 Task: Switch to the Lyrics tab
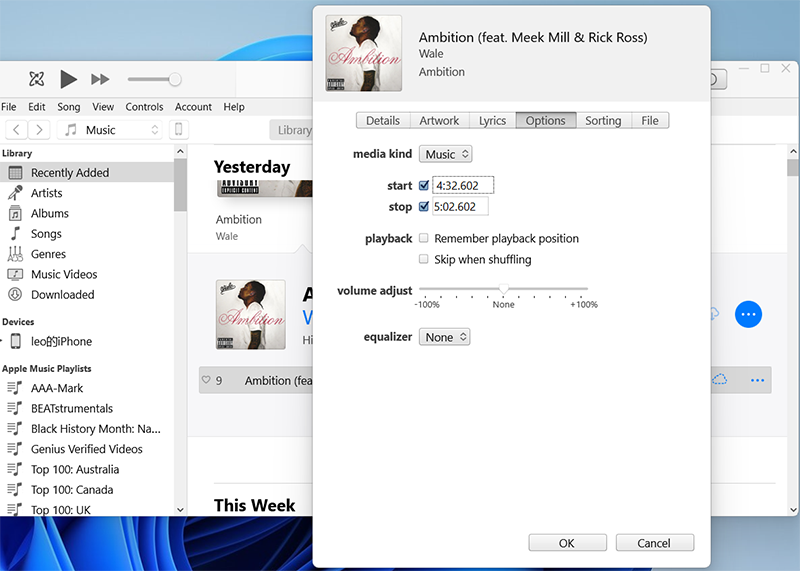tap(492, 121)
